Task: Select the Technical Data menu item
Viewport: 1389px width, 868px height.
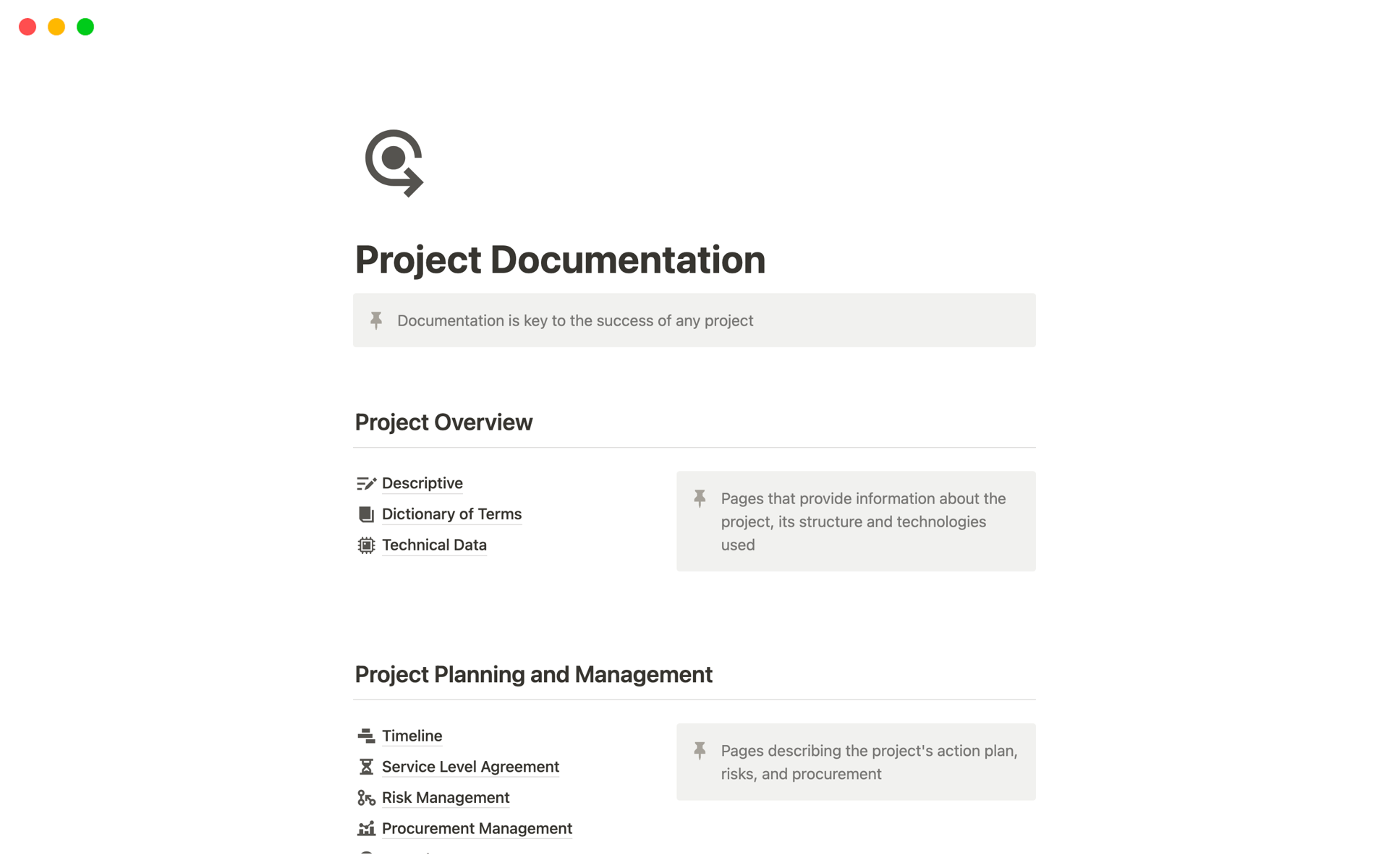Action: click(x=434, y=544)
